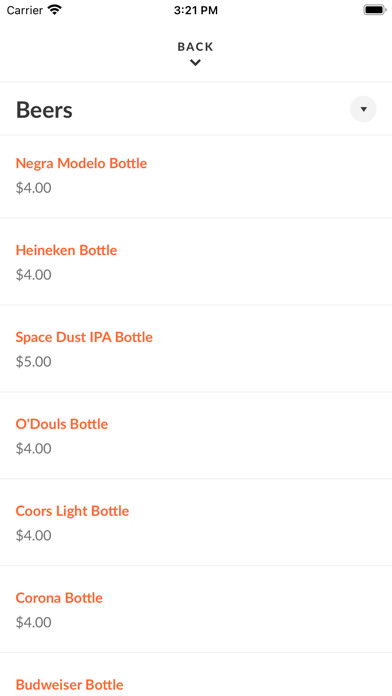The image size is (392, 696).
Task: Tap the $4.00 price under Heineken Bottle
Action: 34,275
